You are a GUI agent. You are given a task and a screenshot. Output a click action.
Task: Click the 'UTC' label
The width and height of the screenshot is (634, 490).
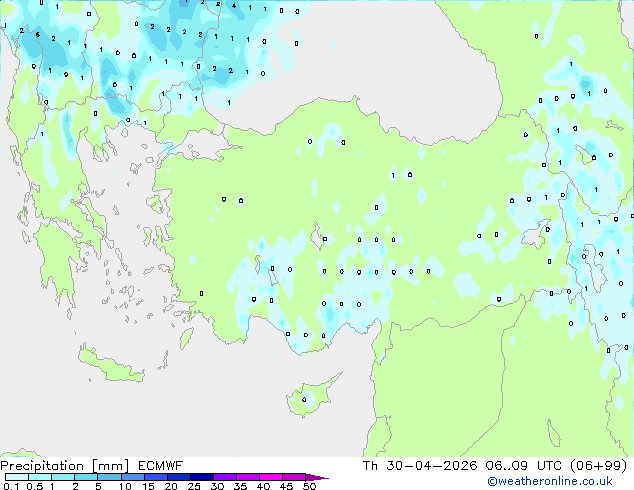pos(549,466)
